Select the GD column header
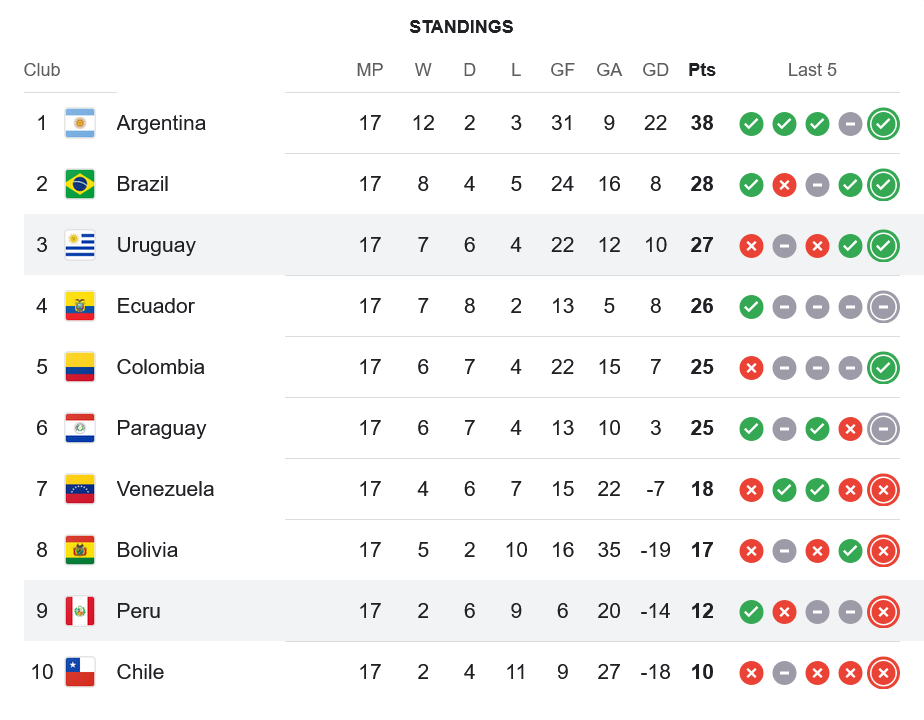This screenshot has height=720, width=924. point(656,70)
